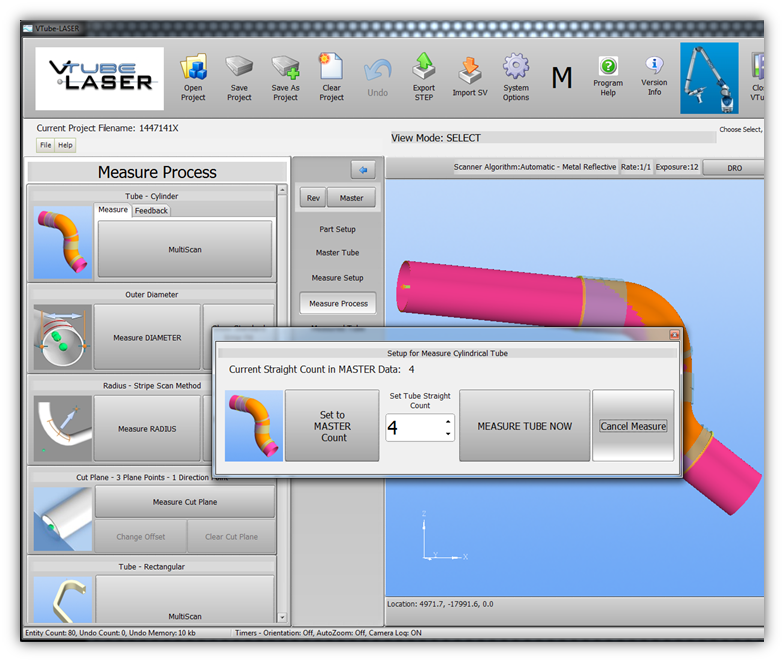Select the Master Tube step
Screen dimensions: 784x665
pos(337,253)
